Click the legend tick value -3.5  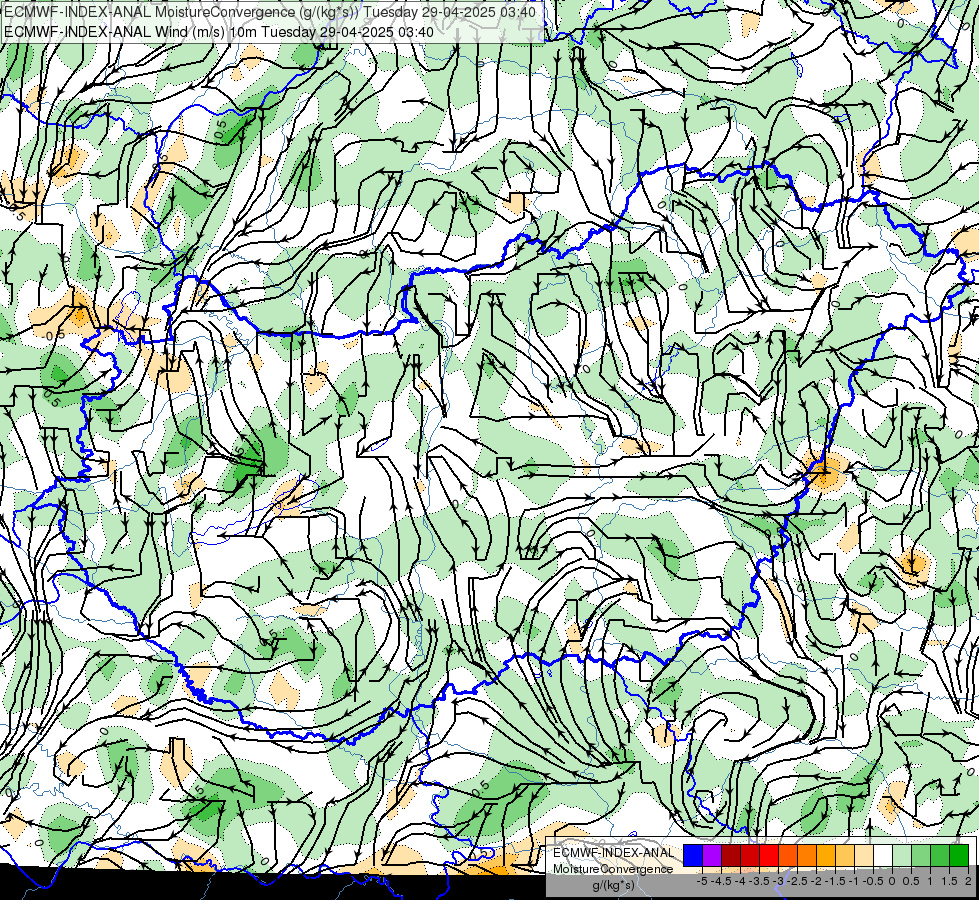tap(759, 881)
